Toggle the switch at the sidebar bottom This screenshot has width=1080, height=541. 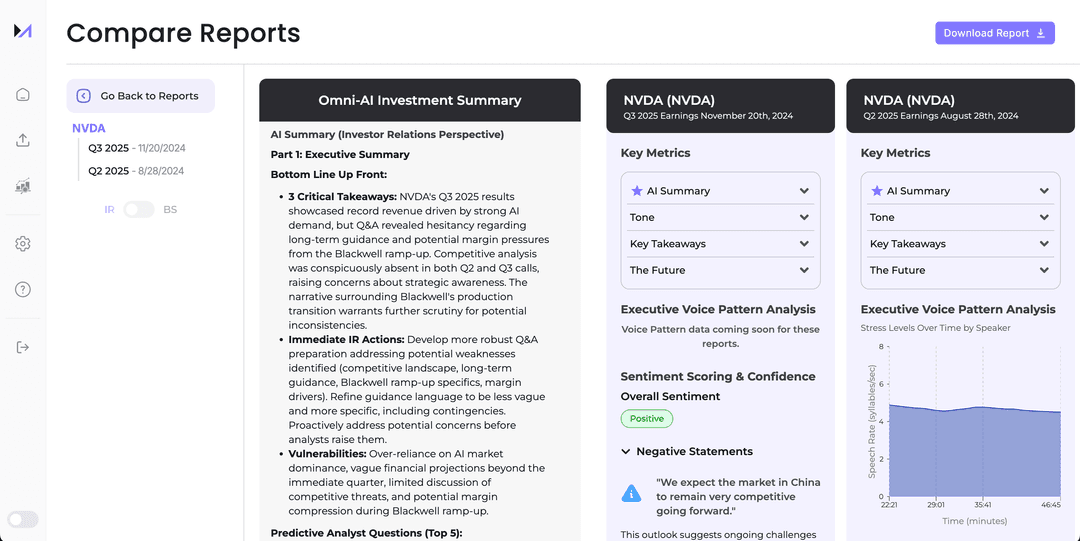click(23, 519)
